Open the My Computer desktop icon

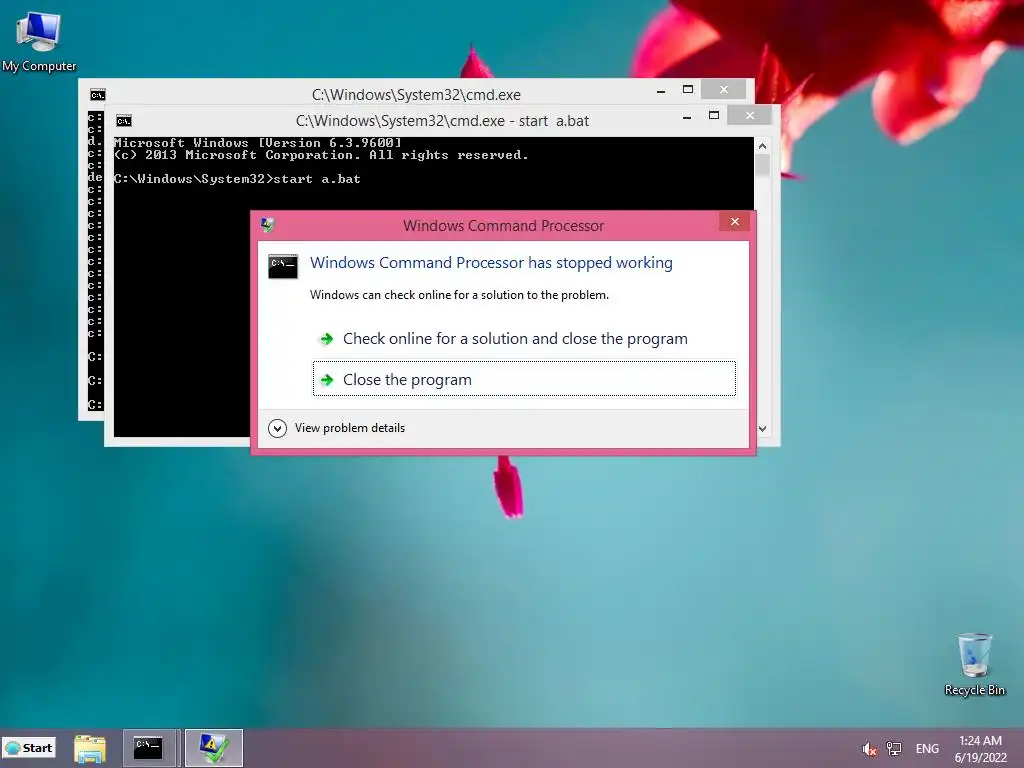(39, 42)
